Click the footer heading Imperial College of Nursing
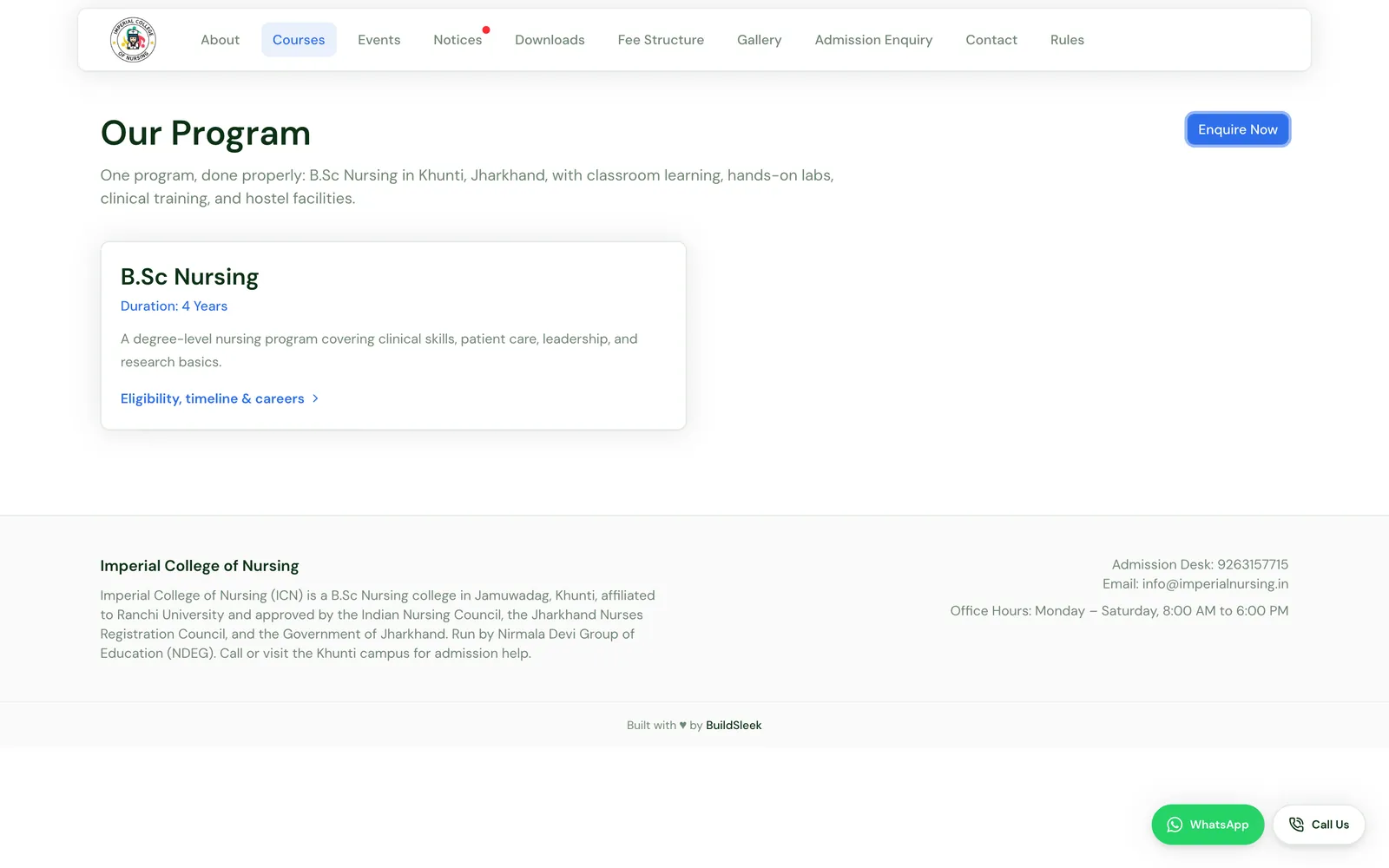 (200, 566)
